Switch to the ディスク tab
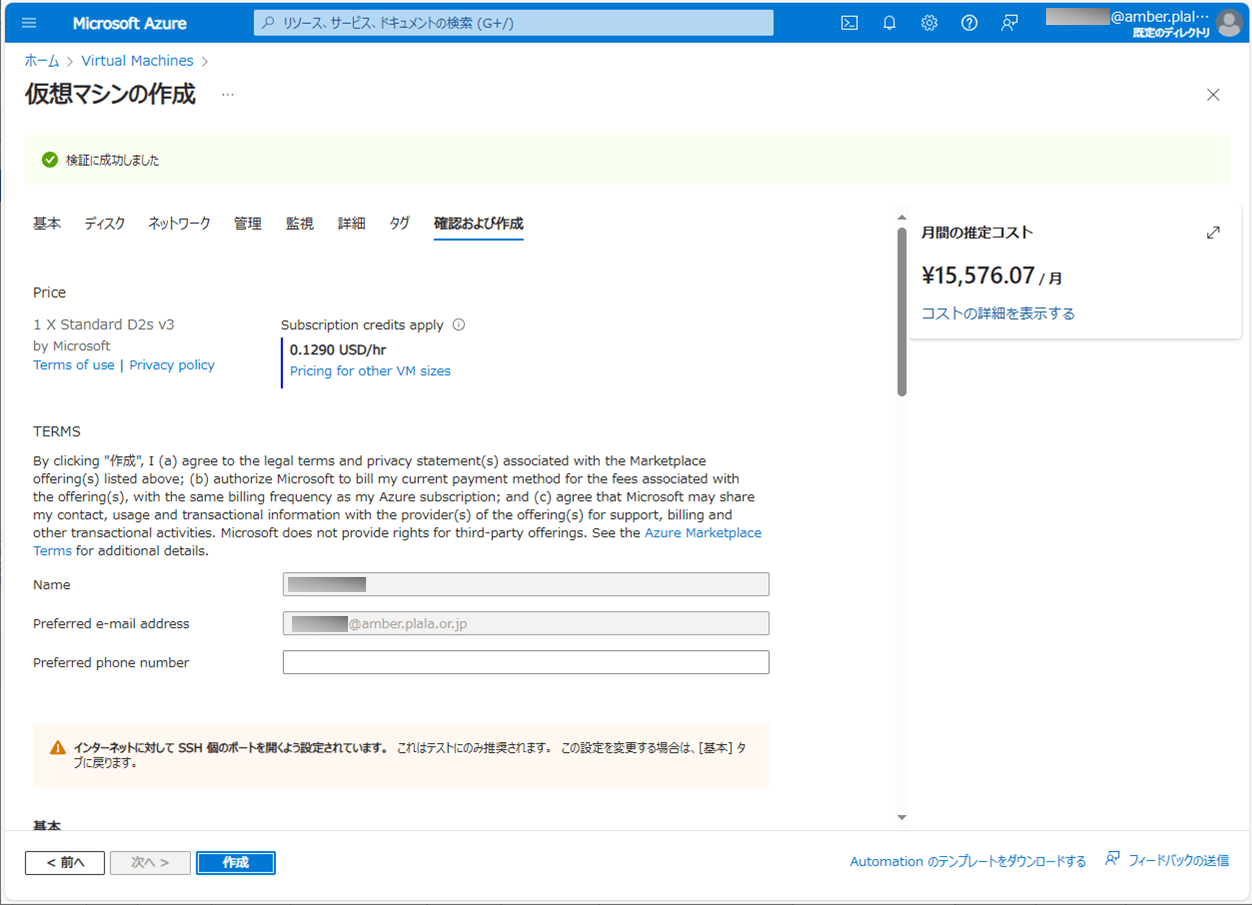This screenshot has width=1252, height=905. click(x=105, y=223)
